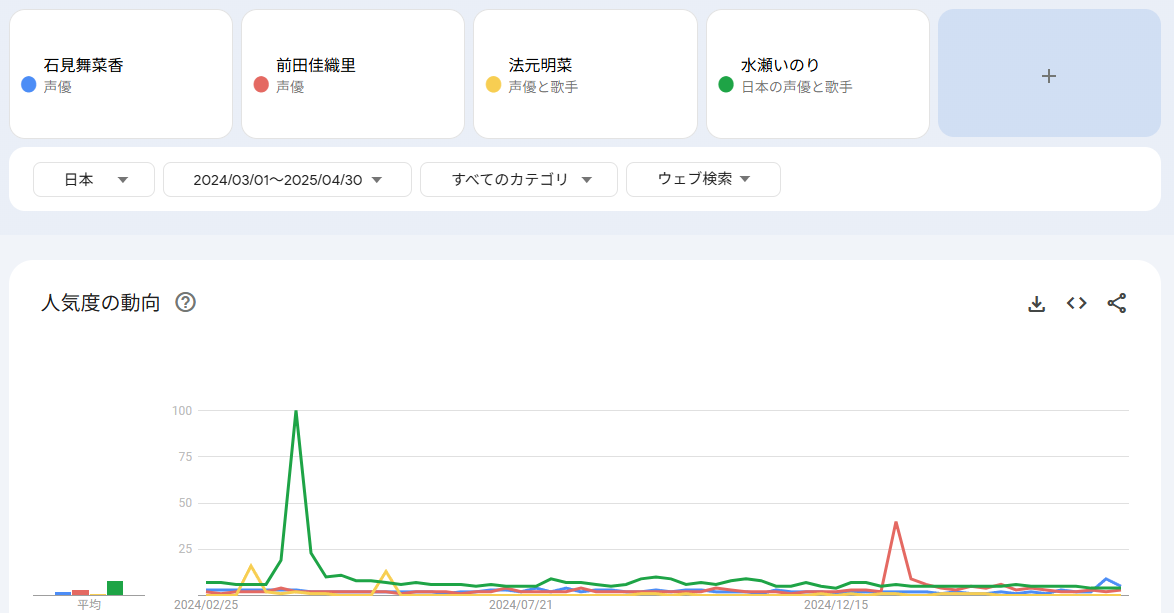
Task: Click the plus to add comparison
Action: point(1048,76)
